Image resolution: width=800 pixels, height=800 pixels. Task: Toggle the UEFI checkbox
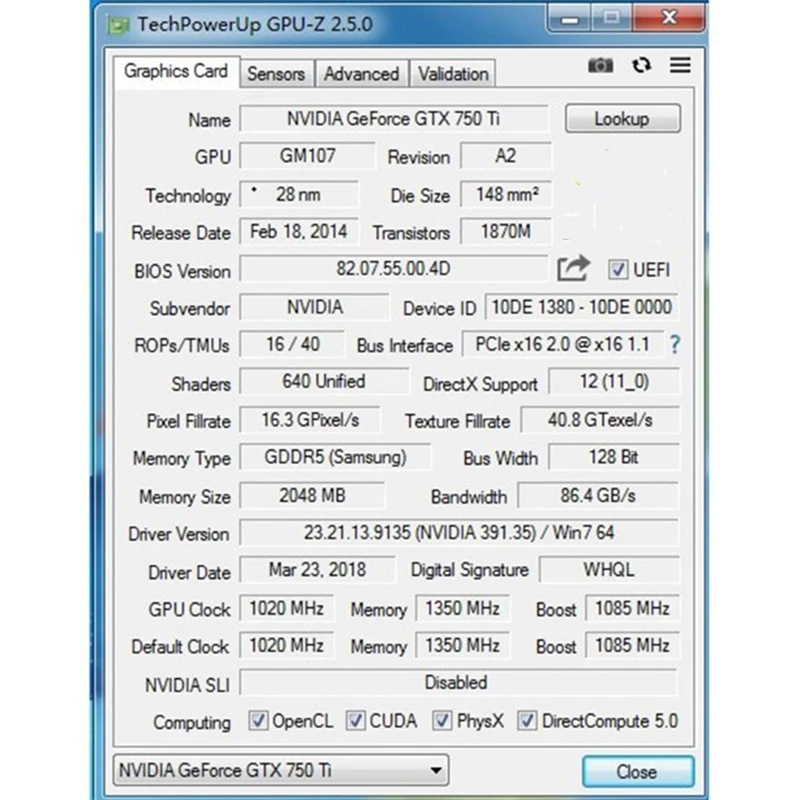tap(617, 269)
